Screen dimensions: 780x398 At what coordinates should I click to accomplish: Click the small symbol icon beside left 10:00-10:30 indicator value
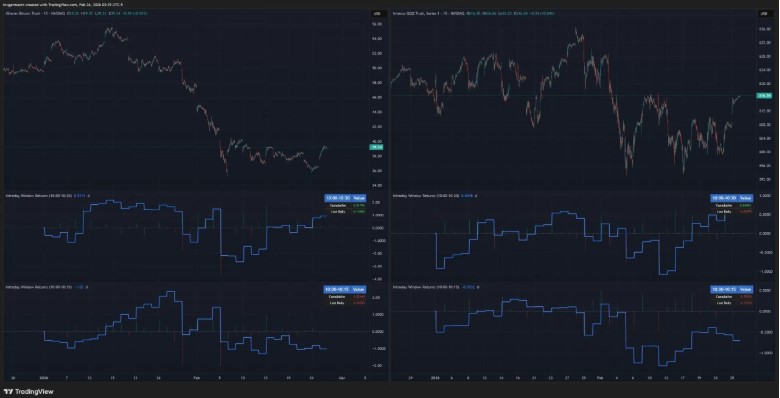89,196
